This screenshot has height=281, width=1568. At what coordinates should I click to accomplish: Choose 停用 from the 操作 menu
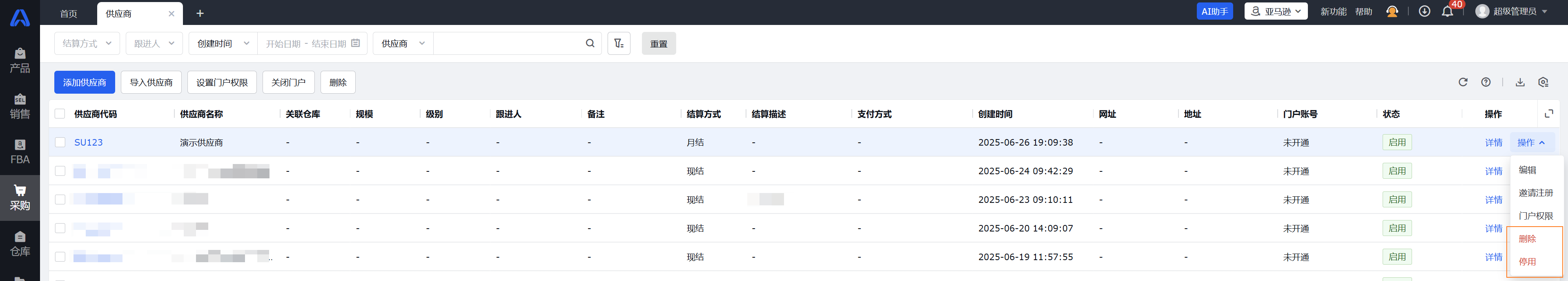coord(1527,261)
